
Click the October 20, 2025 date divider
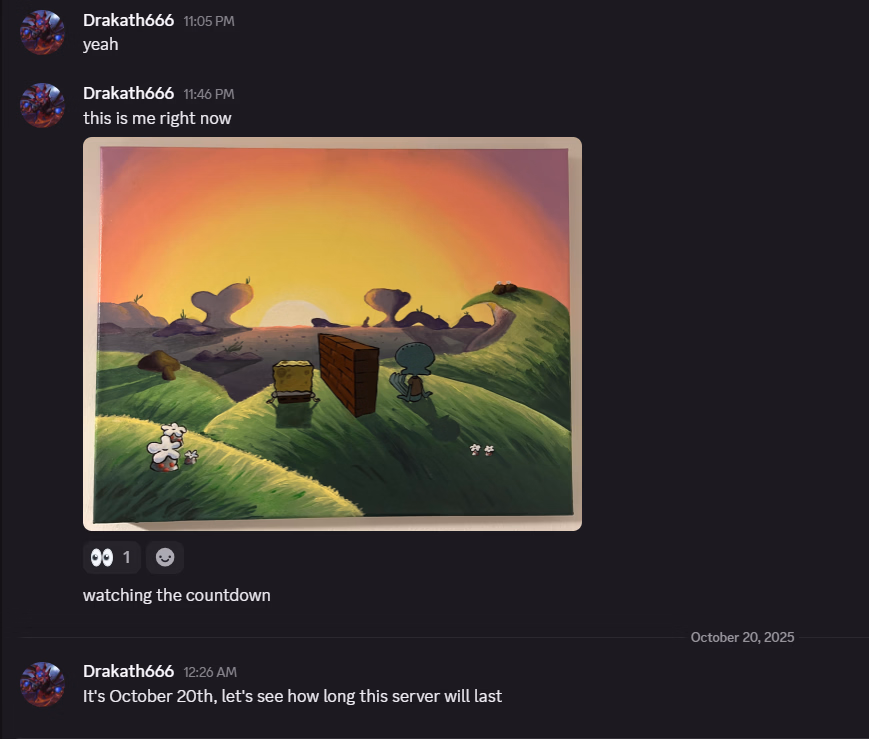click(x=742, y=637)
